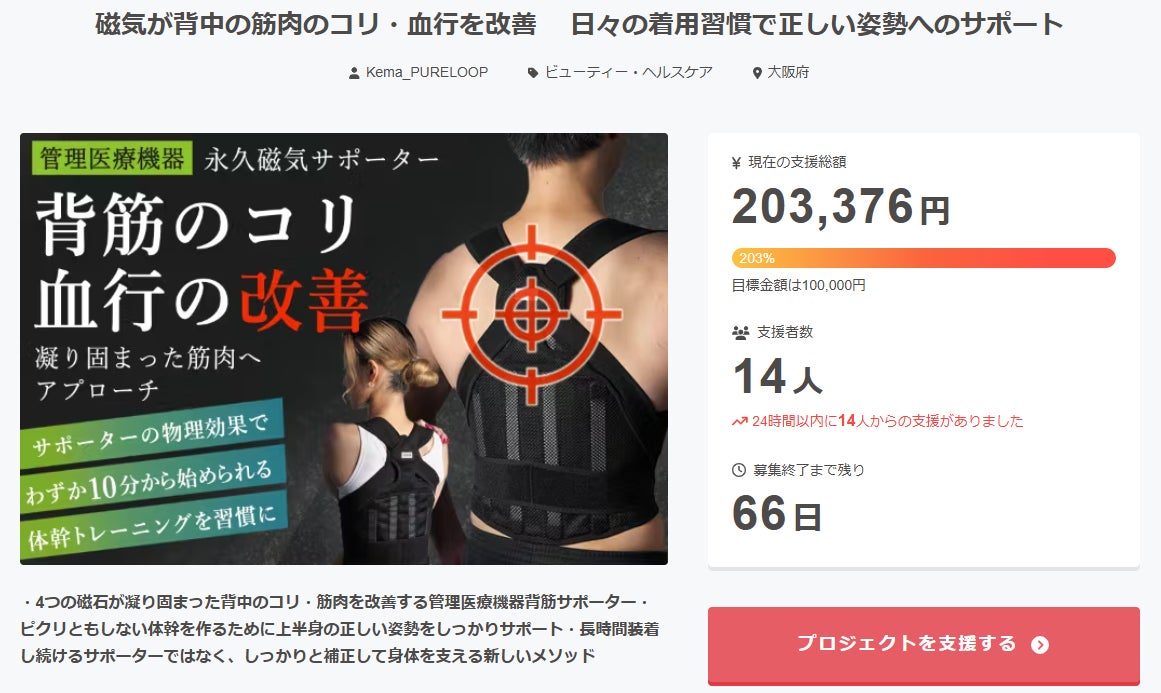1161x693 pixels.
Task: Open the ビューティー・ヘルスケア category link
Action: [629, 73]
